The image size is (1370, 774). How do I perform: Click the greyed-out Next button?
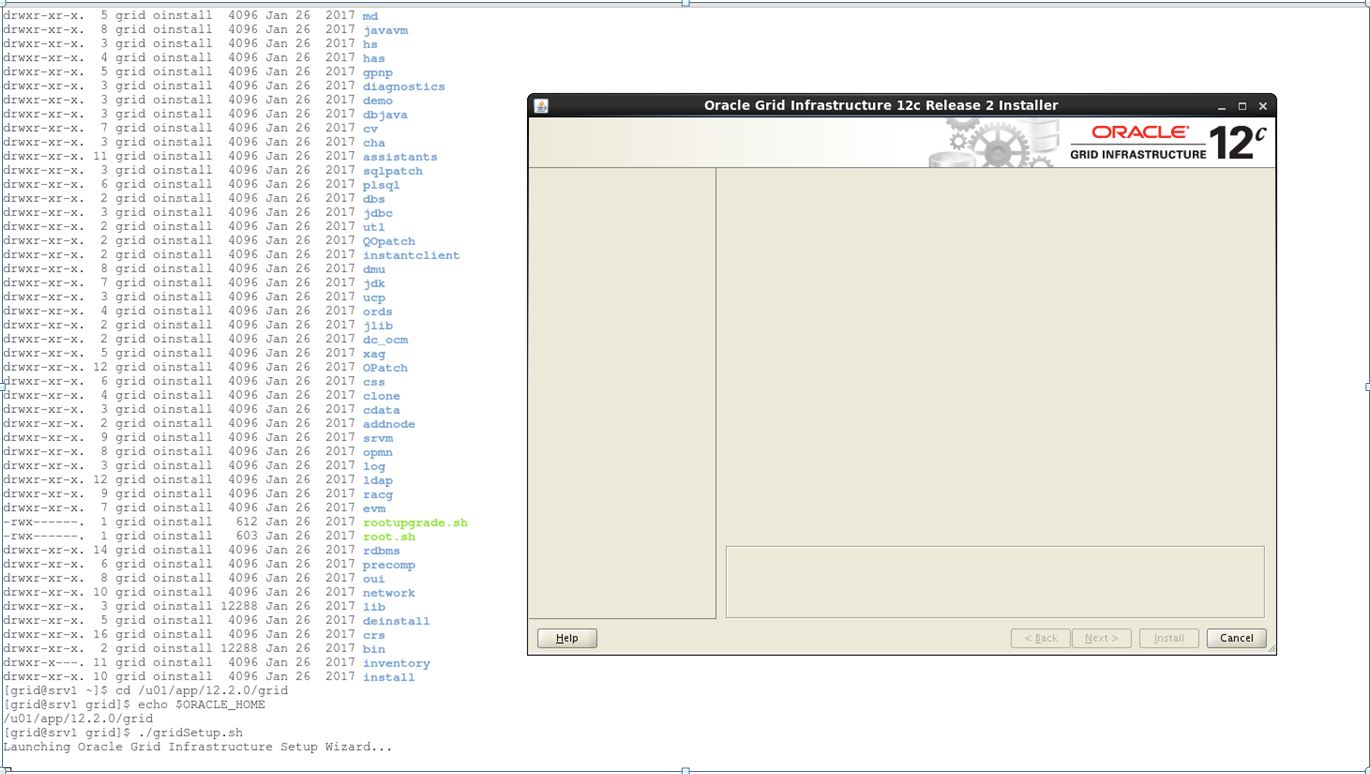(x=1101, y=638)
